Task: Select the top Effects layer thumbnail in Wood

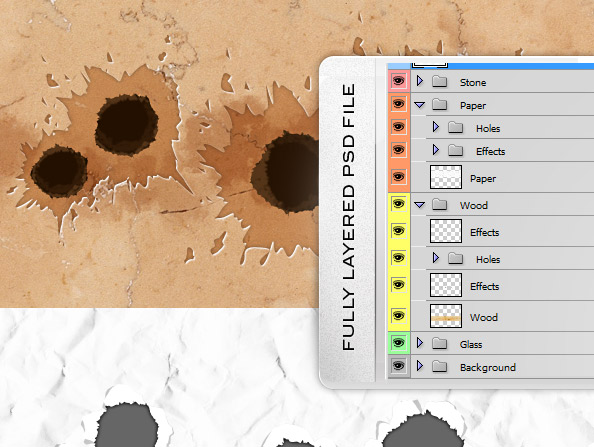Action: click(446, 231)
